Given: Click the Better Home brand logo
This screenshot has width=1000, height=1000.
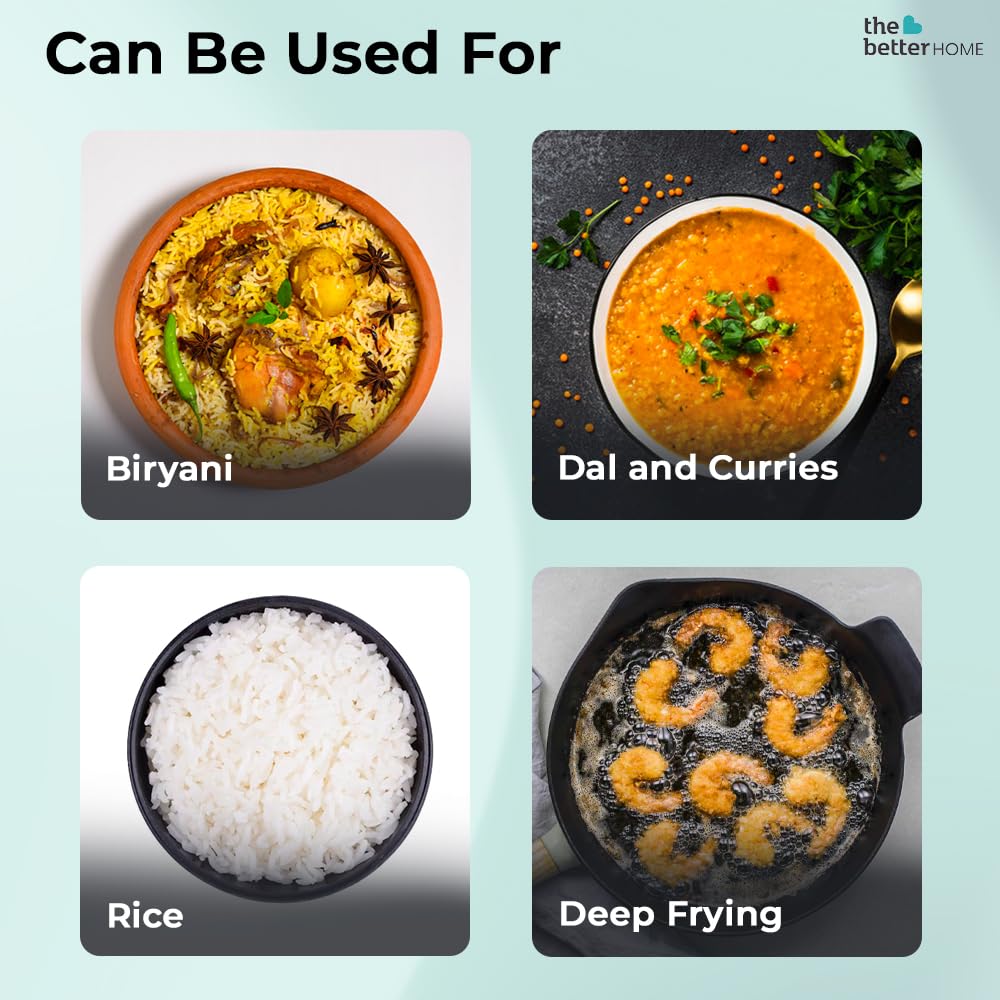Looking at the screenshot, I should click(x=923, y=36).
